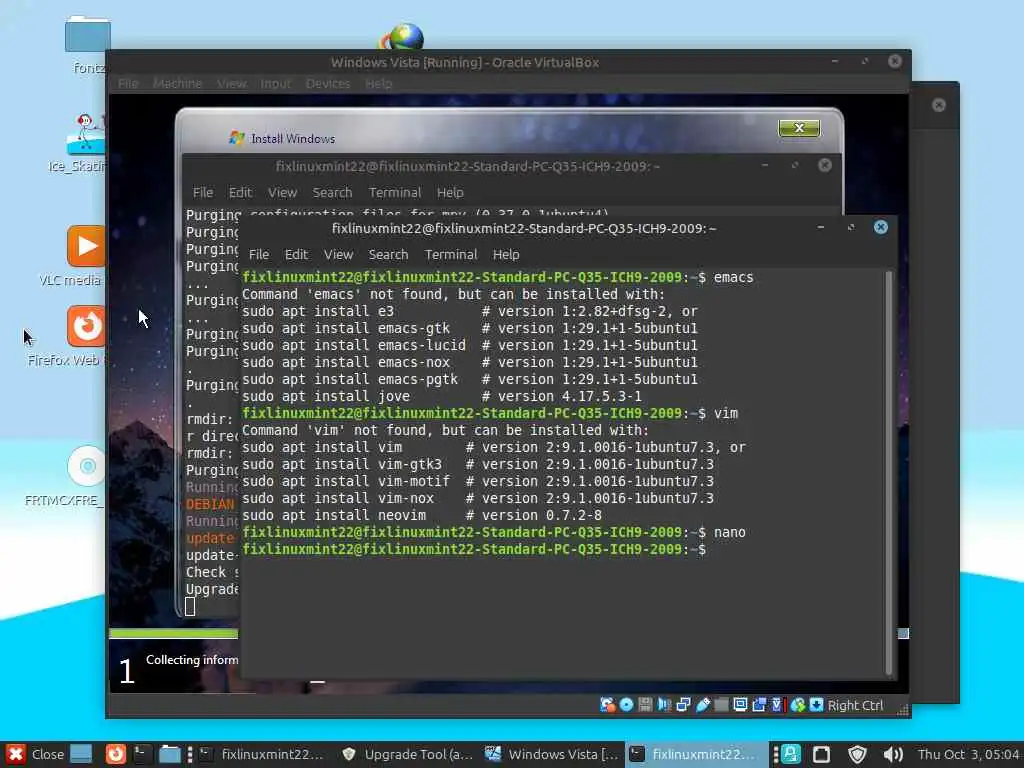Click teal notification tray icon
Screen dimensions: 1024x768
coord(791,754)
